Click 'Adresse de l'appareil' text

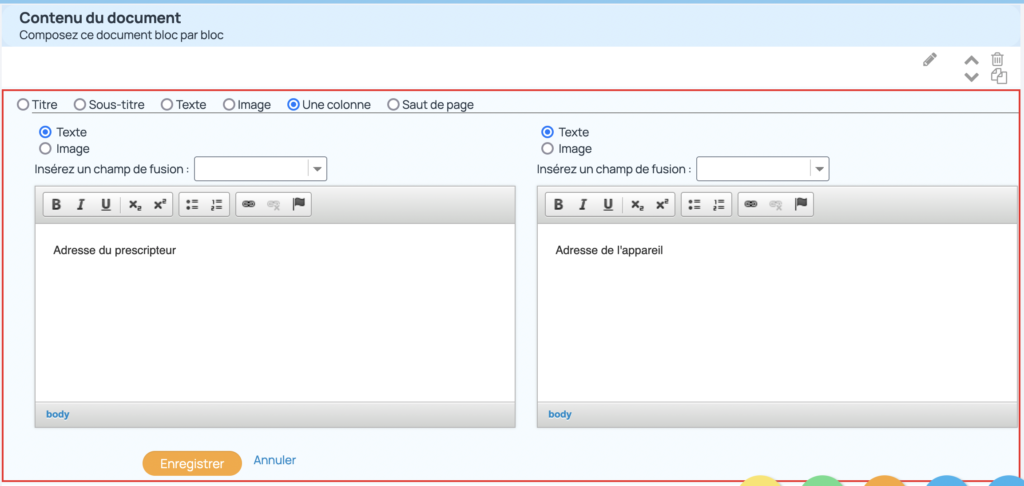pos(609,250)
